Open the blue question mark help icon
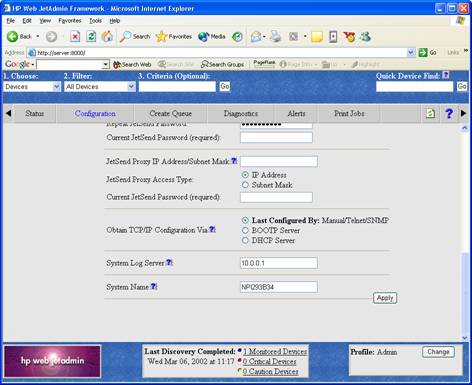Screen dimensions: 472x385 (x=449, y=114)
